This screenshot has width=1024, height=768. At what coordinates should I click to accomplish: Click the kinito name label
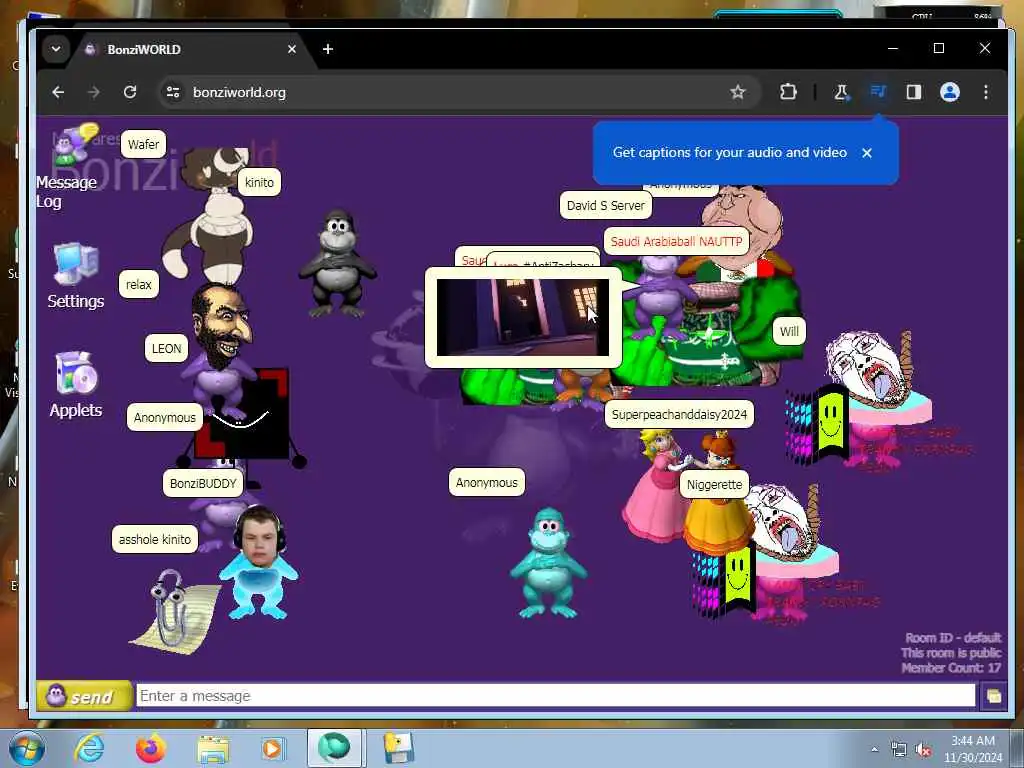click(259, 182)
